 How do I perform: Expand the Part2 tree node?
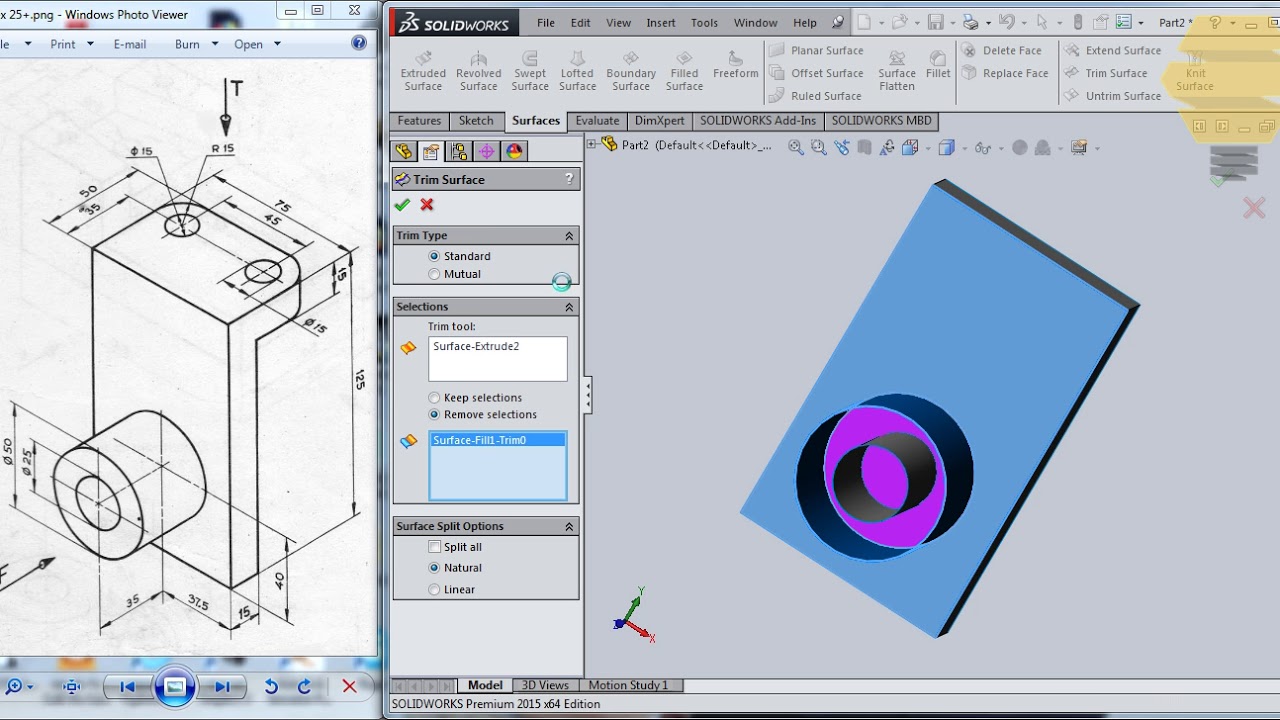click(592, 144)
